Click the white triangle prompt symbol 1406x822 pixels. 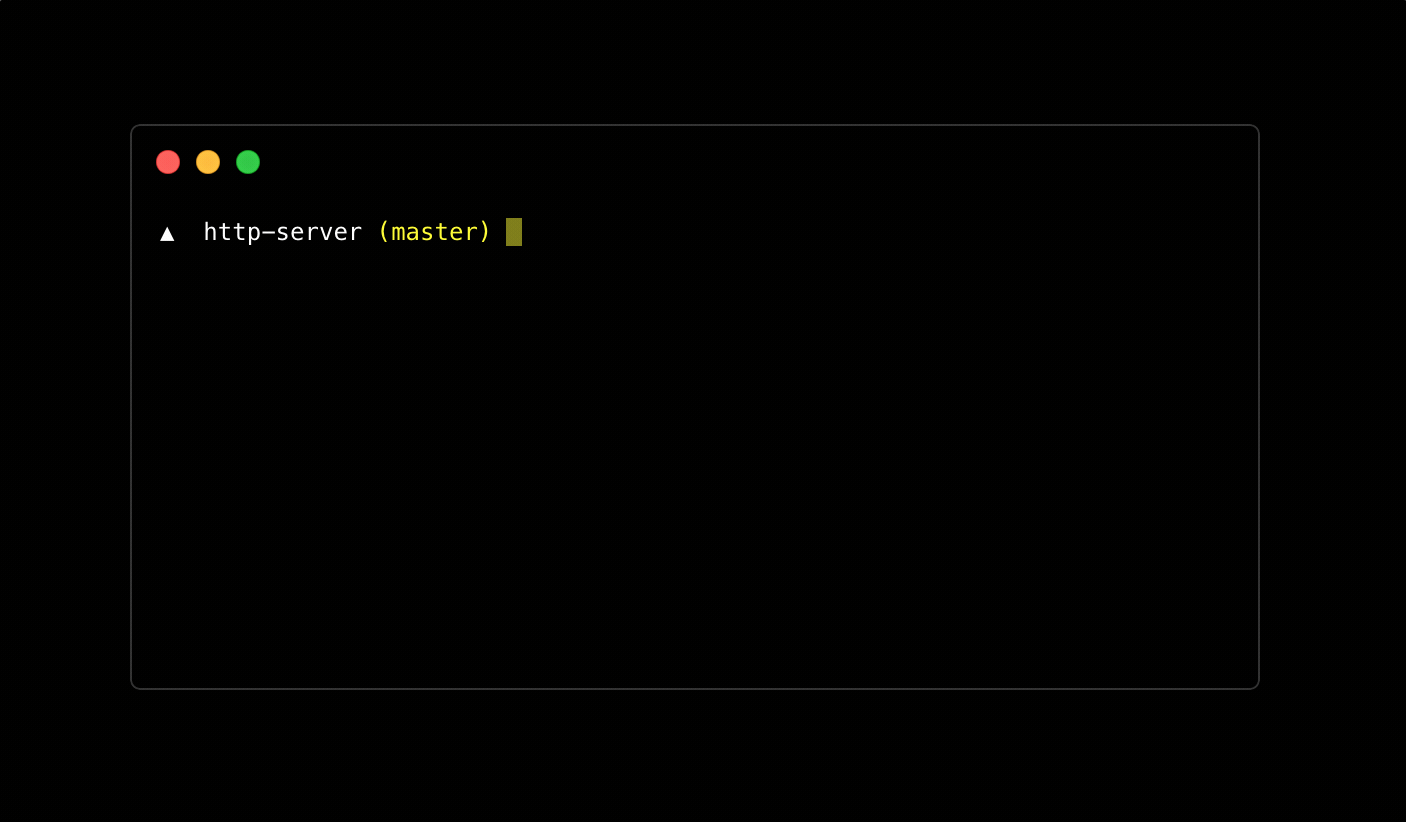(167, 234)
